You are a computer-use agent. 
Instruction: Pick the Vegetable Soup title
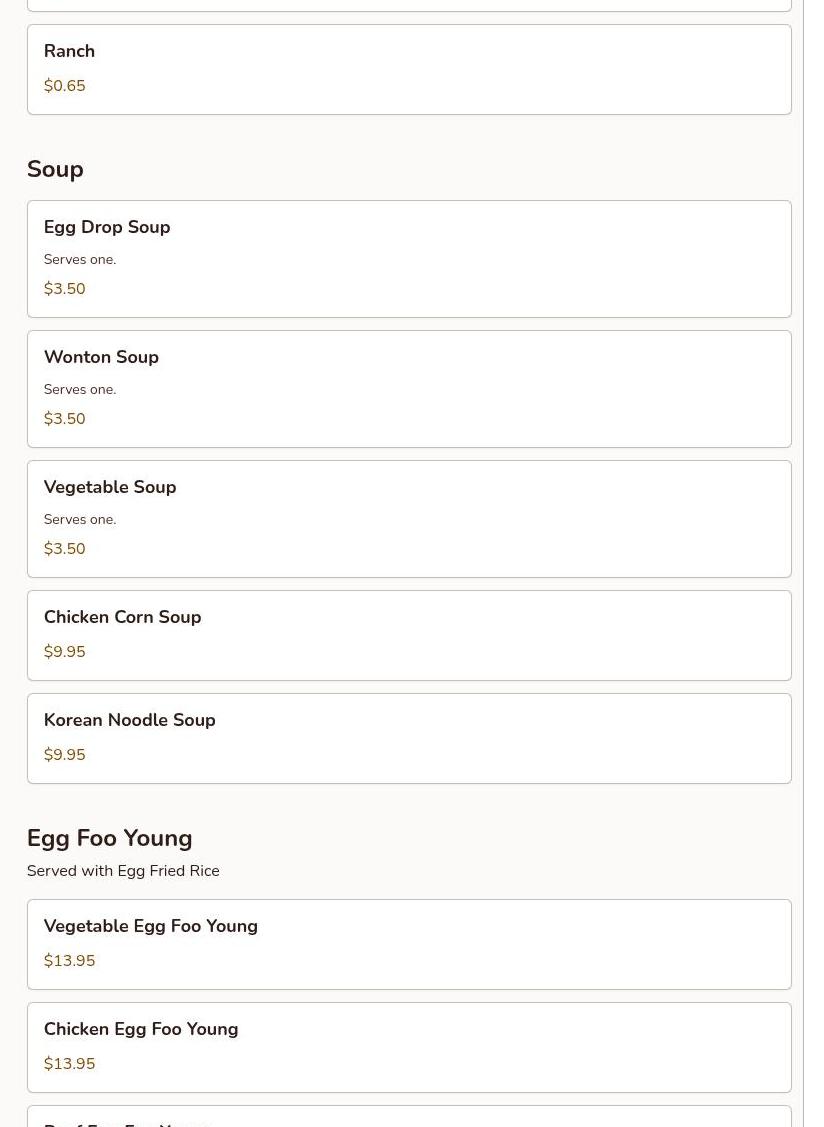110,487
